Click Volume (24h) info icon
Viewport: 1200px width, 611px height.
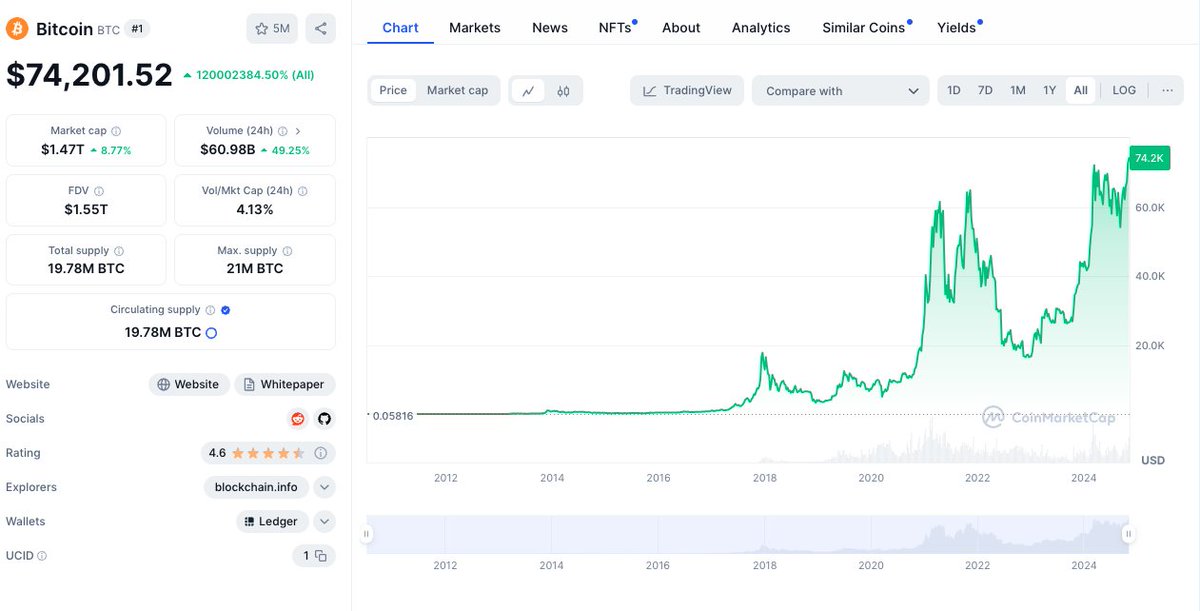(x=283, y=131)
